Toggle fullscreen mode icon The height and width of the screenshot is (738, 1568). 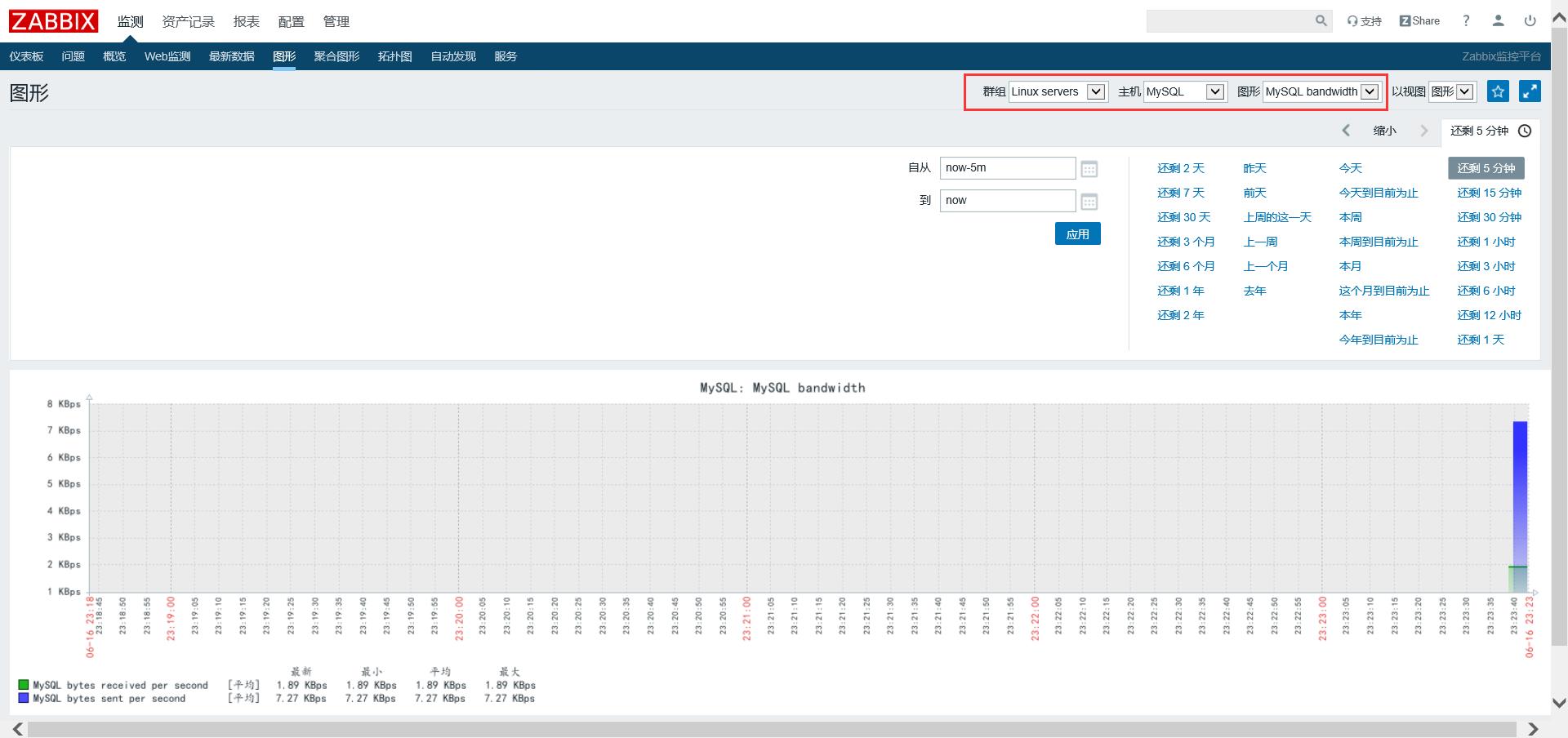coord(1530,91)
